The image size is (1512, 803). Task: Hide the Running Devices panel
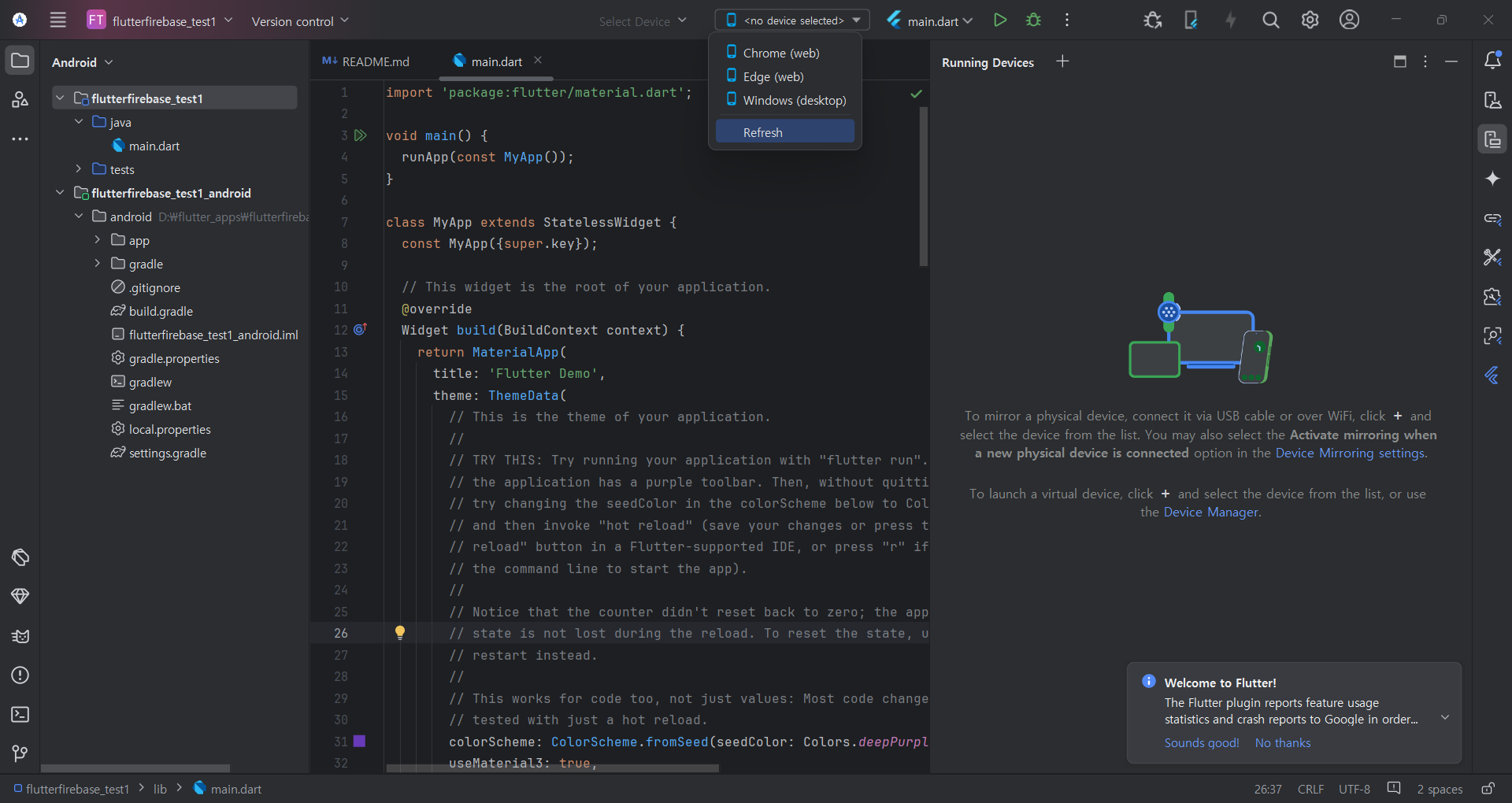(1451, 61)
